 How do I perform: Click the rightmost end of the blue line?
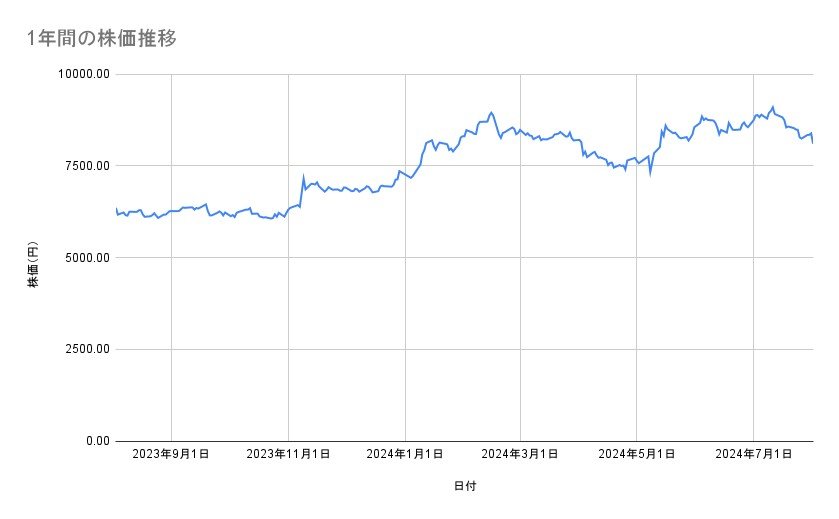[x=812, y=142]
